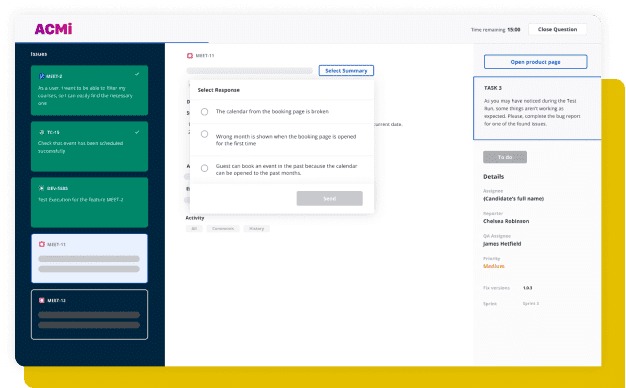Click the MEET-11 bug icon in header
The image size is (626, 388).
190,55
